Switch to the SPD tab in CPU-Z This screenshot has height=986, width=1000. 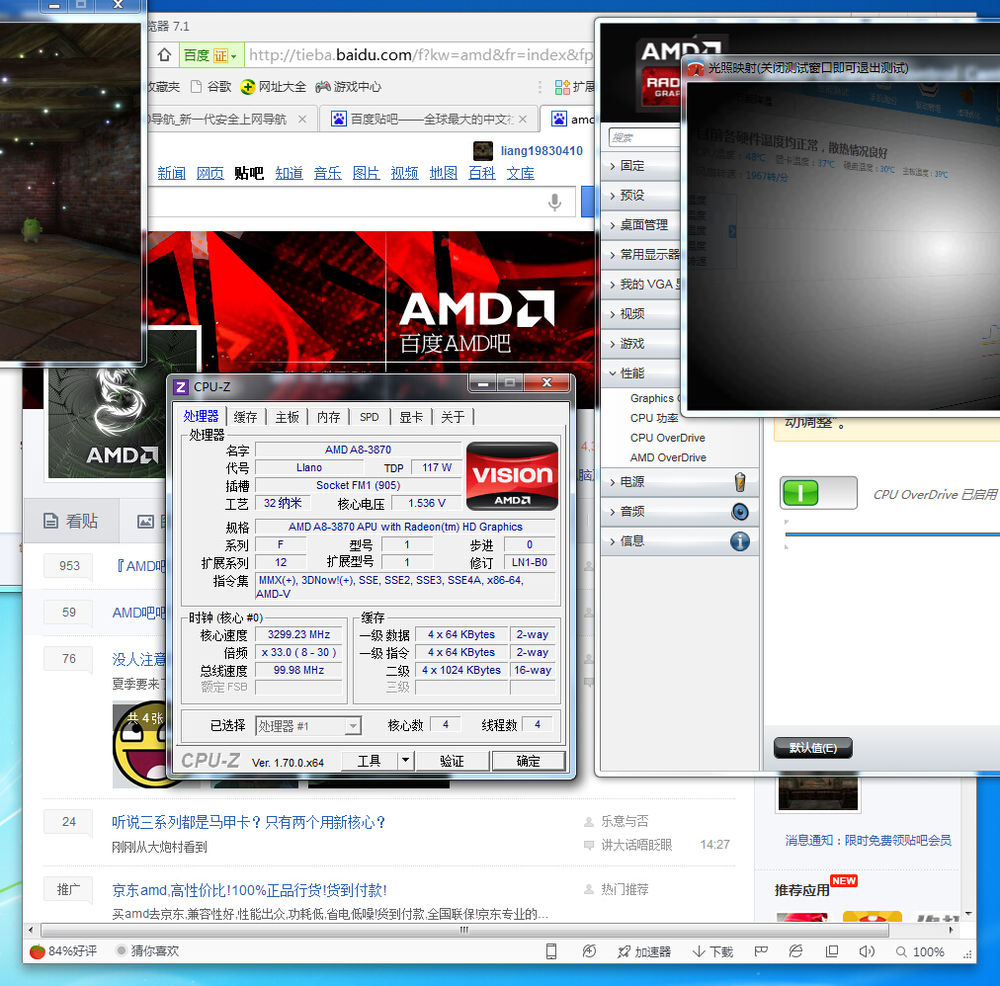tap(369, 417)
